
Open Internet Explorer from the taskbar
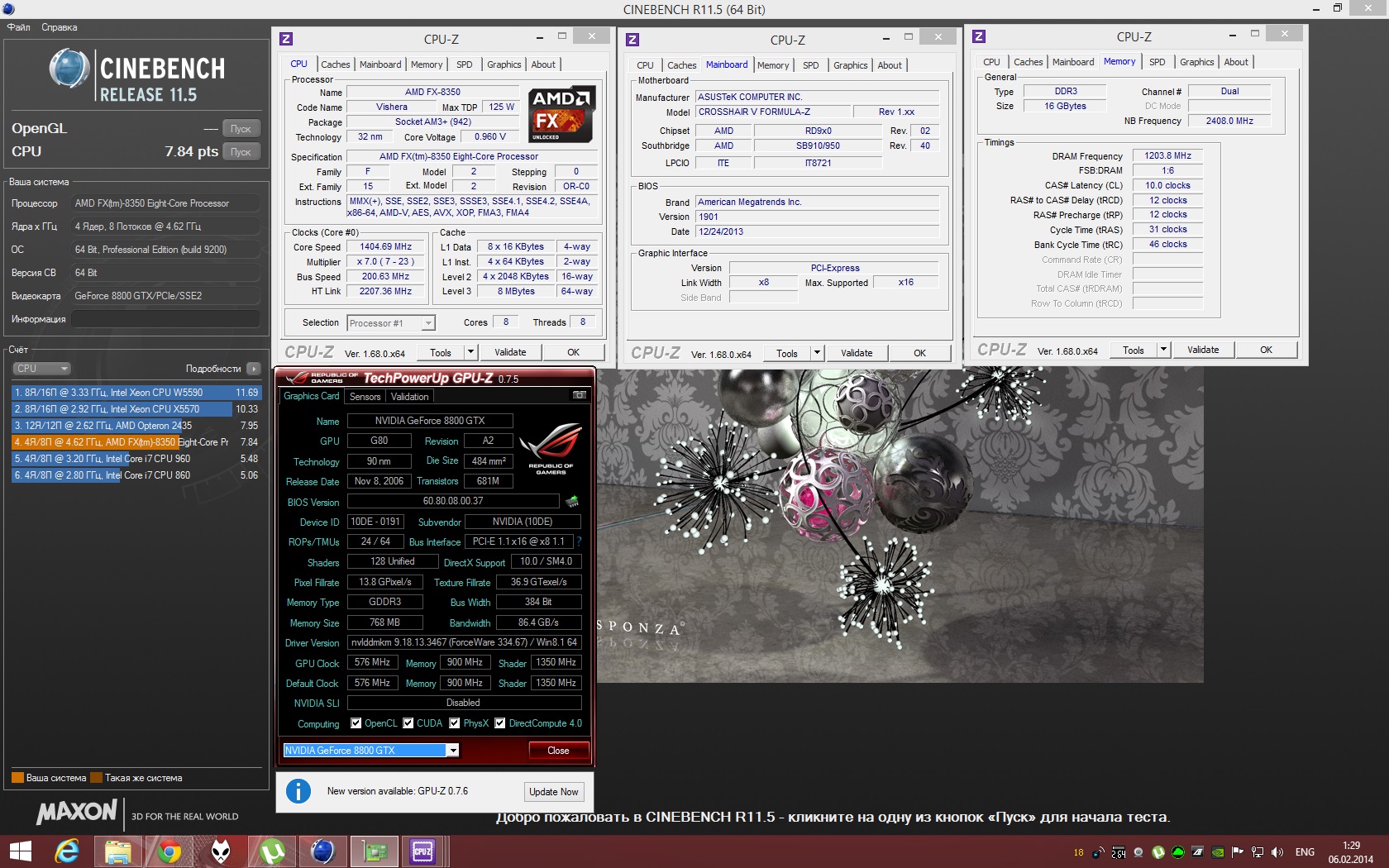(x=66, y=851)
